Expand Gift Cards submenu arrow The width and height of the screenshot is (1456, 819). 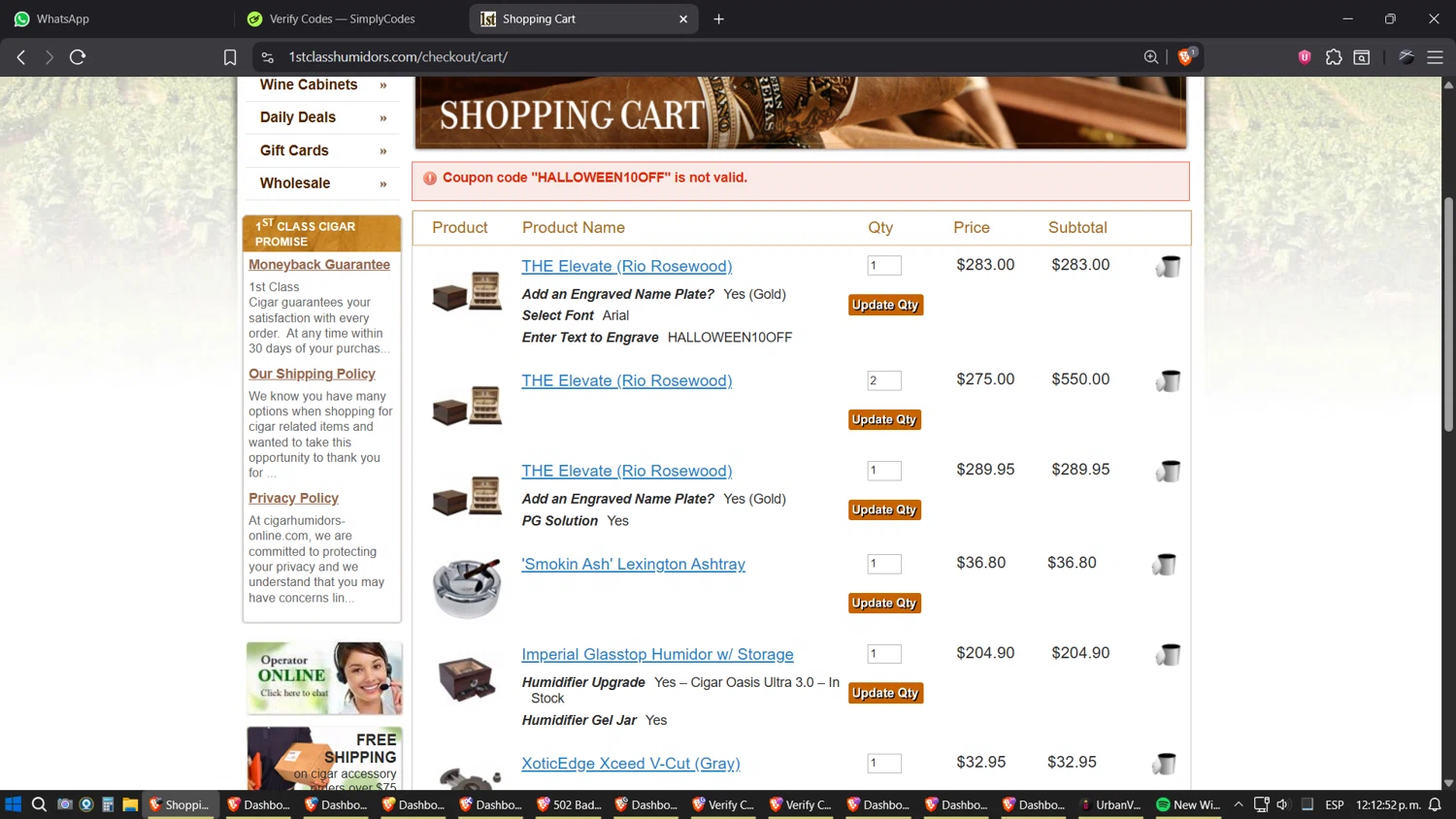tap(383, 151)
